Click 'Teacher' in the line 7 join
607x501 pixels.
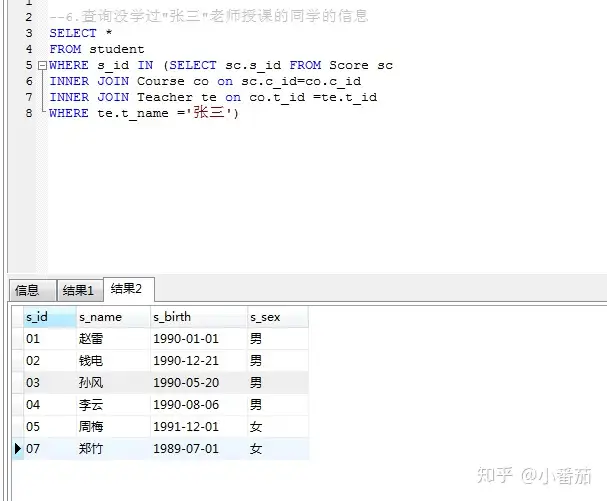pos(165,97)
